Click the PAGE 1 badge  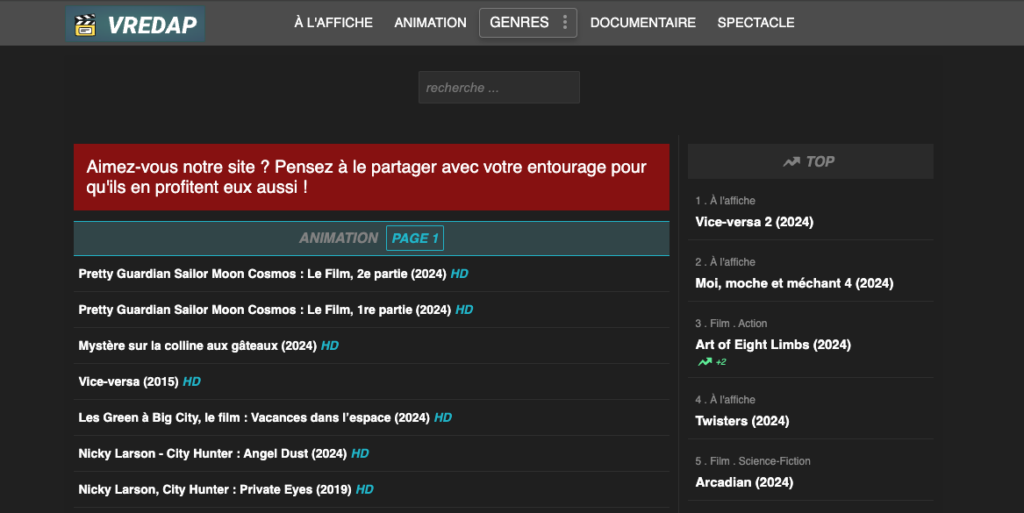pyautogui.click(x=415, y=238)
